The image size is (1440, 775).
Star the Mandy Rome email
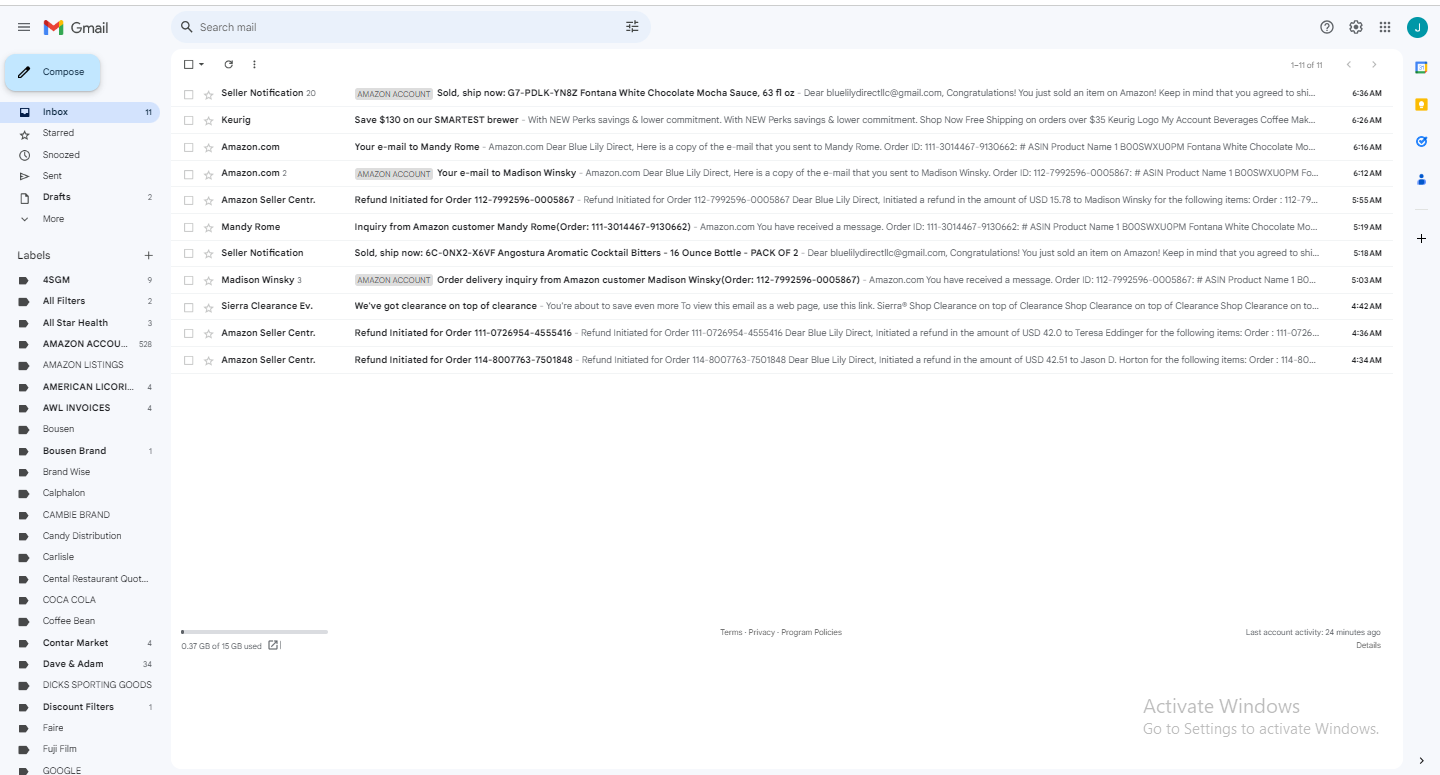click(x=208, y=227)
